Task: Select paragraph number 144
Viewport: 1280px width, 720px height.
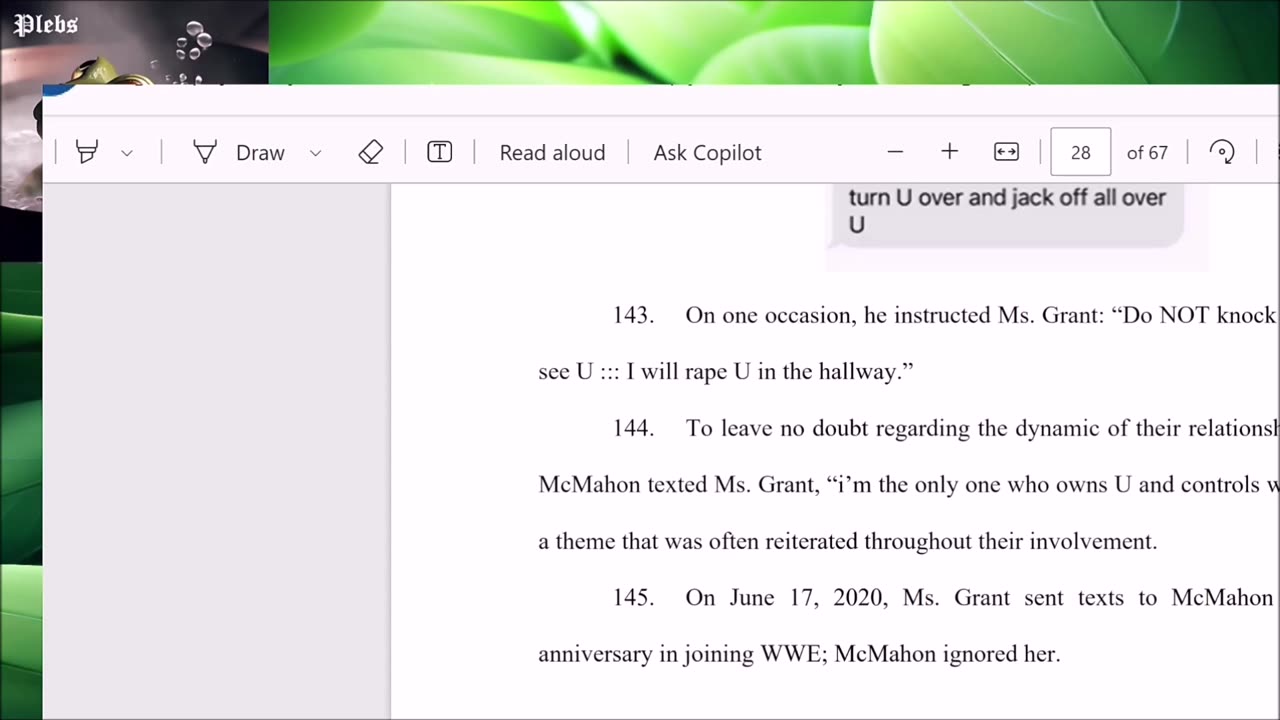Action: pyautogui.click(x=633, y=428)
